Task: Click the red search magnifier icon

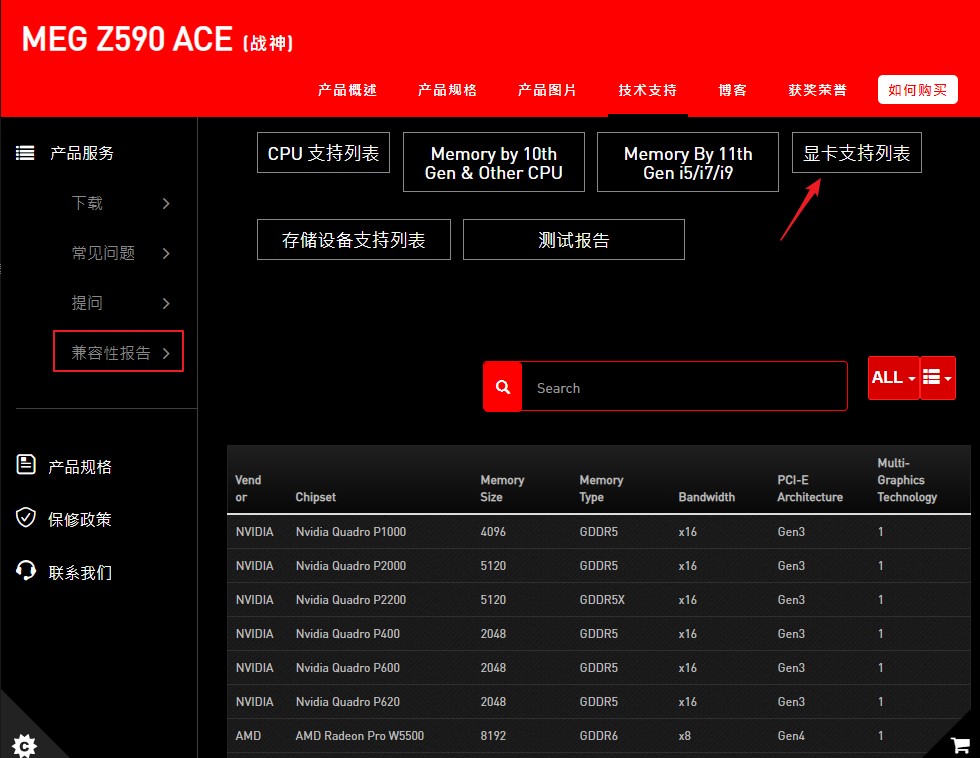Action: click(x=502, y=387)
